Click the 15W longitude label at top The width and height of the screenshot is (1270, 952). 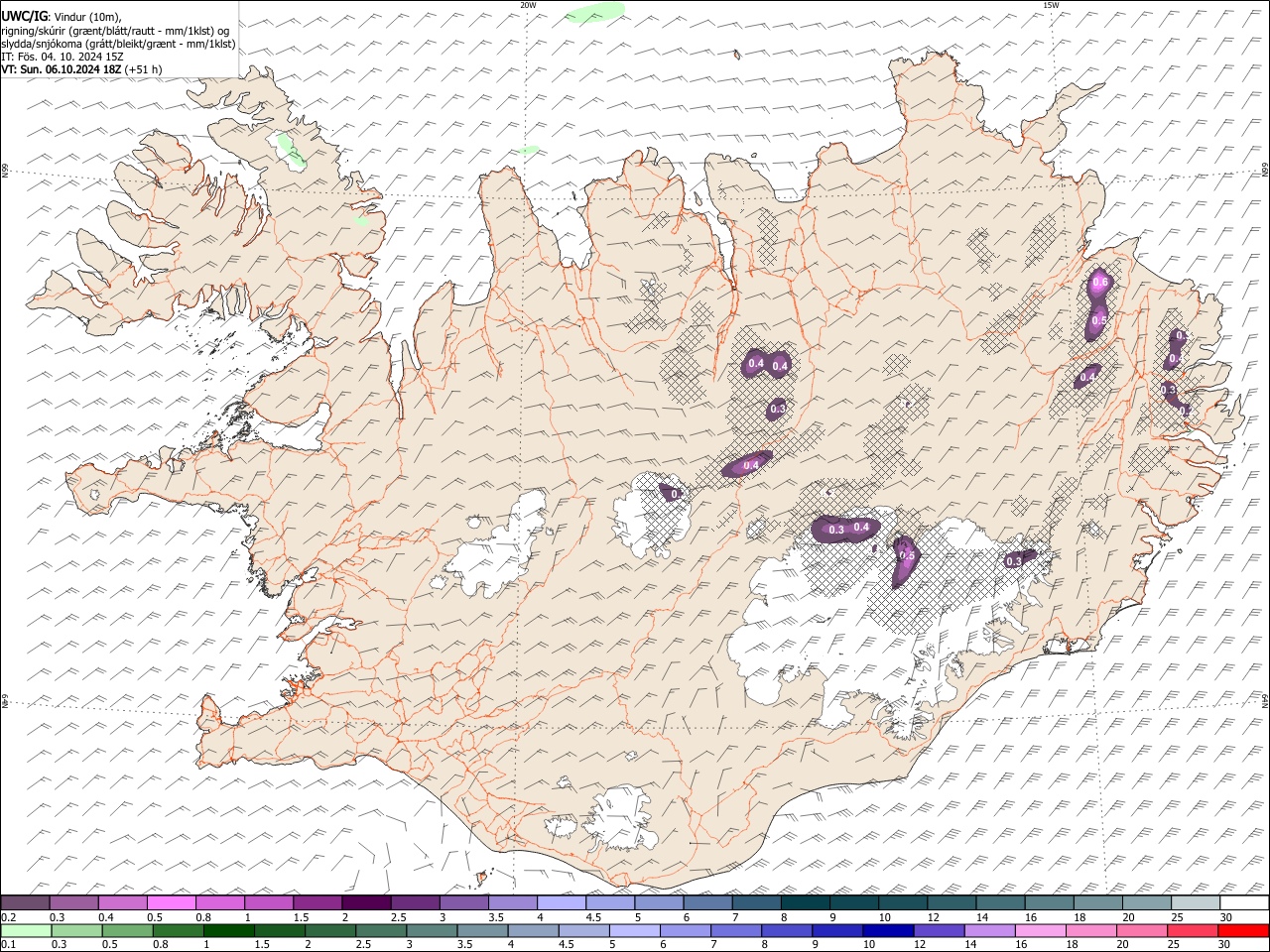[x=1050, y=5]
